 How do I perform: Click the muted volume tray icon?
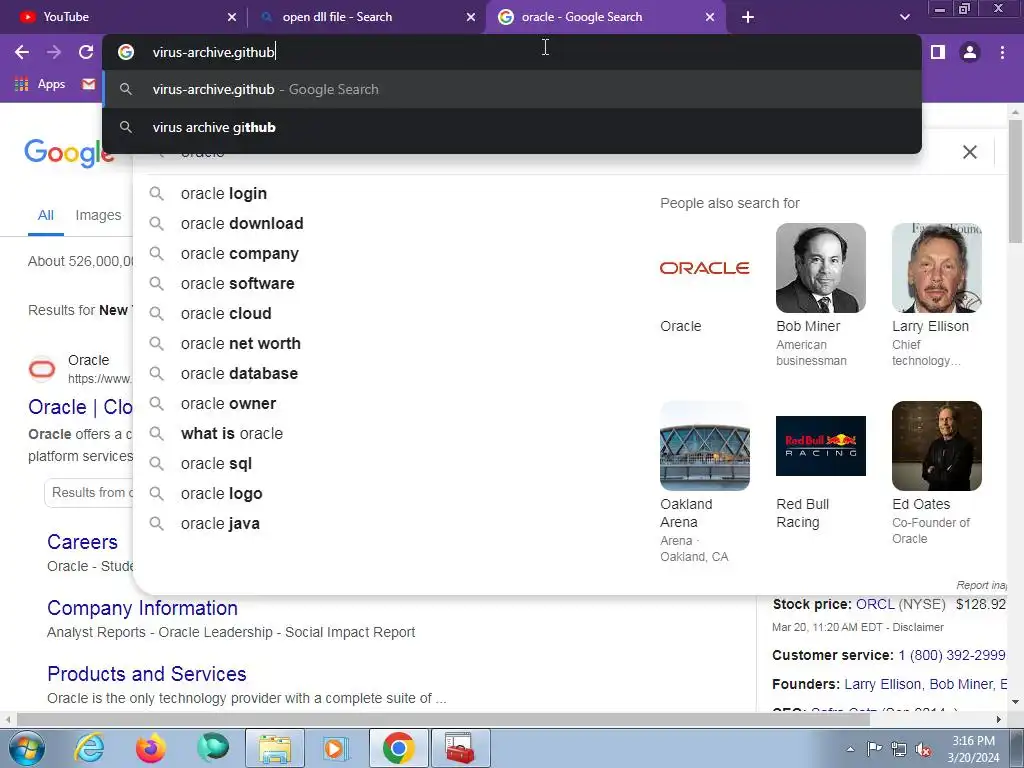click(923, 750)
